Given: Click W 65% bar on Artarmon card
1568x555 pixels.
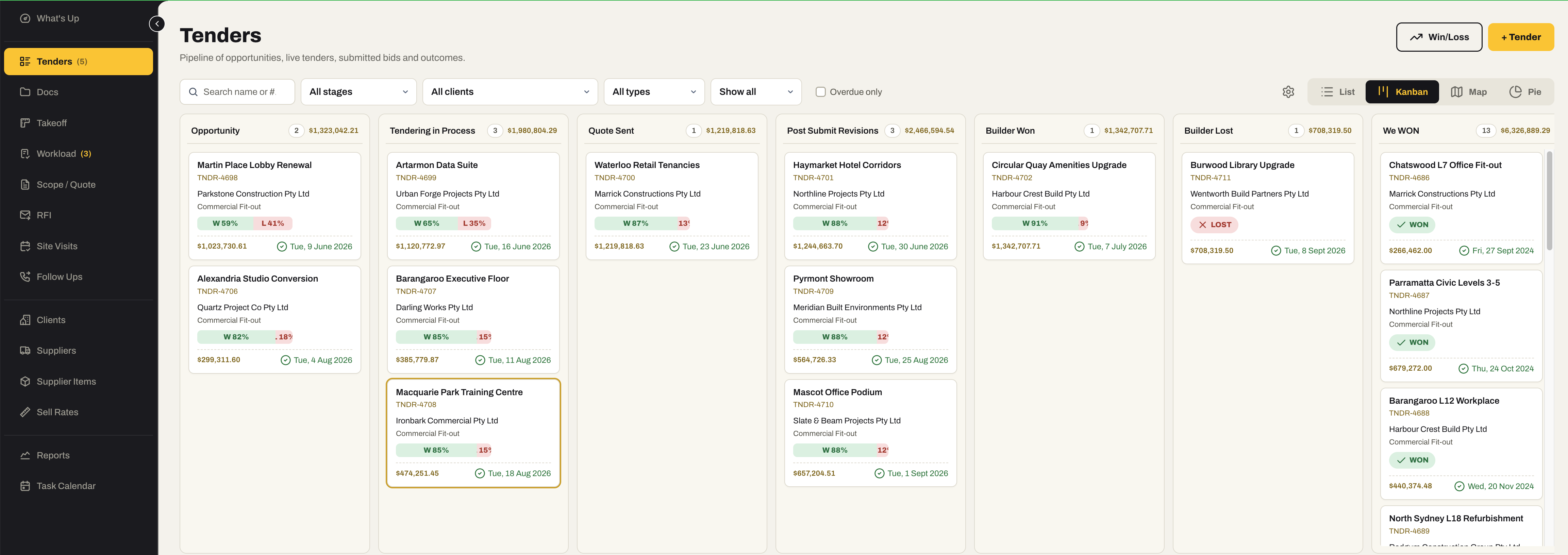Looking at the screenshot, I should (x=426, y=223).
